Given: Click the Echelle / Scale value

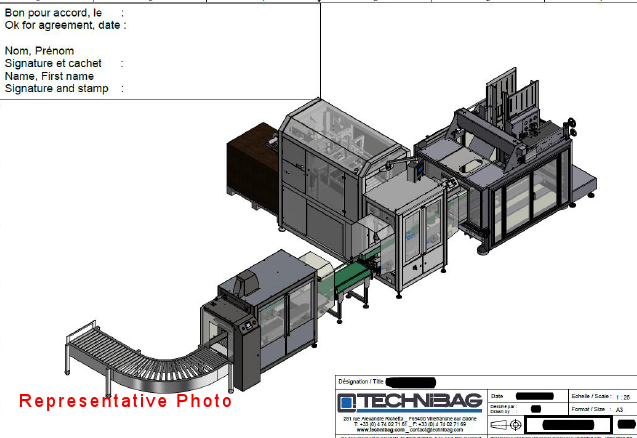Looking at the screenshot, I should [624, 397].
